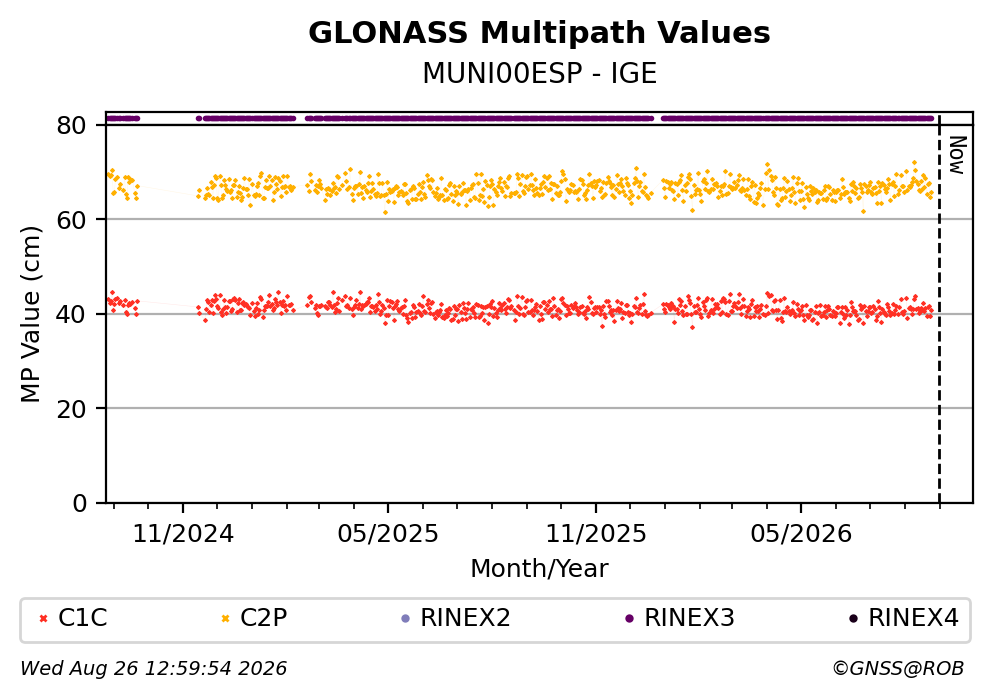
Task: Click the 20 y-axis tick label
Action: pos(71,409)
